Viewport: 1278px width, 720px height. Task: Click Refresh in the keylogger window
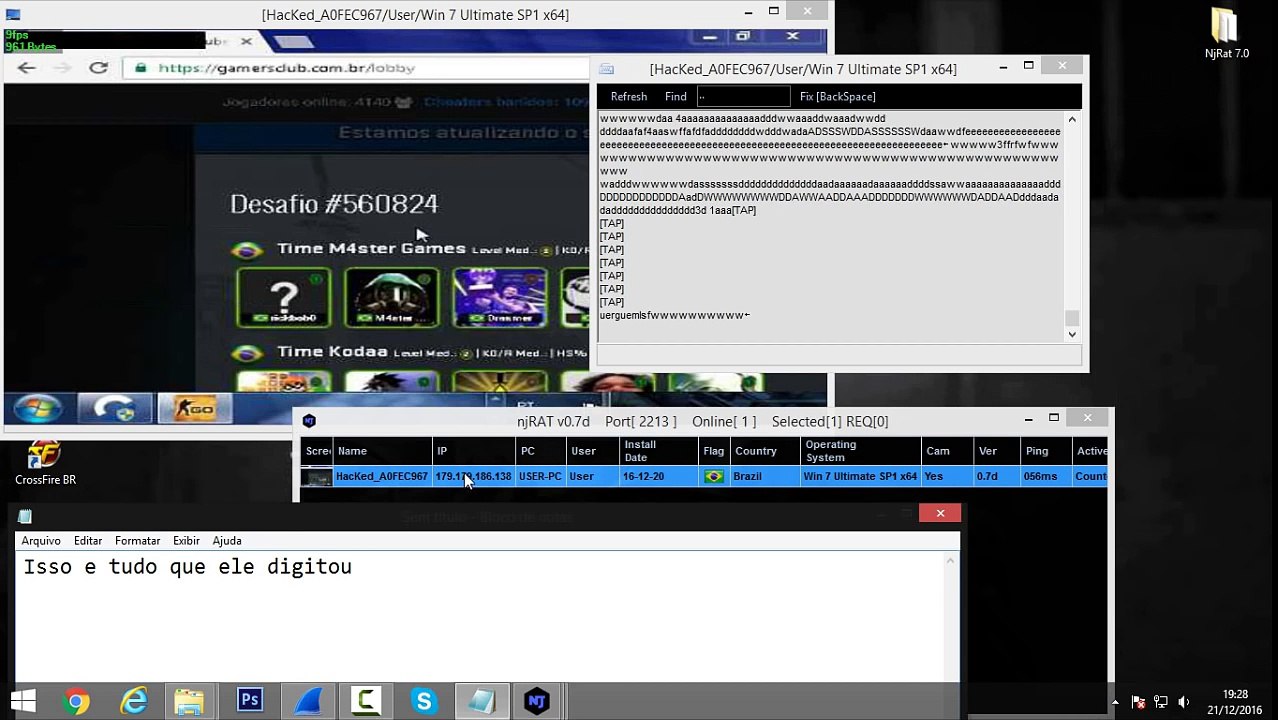point(629,97)
